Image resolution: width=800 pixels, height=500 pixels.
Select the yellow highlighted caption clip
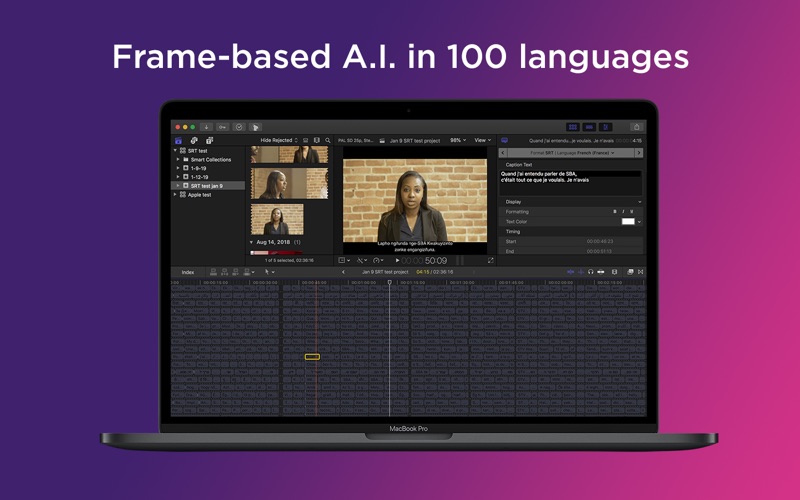[312, 357]
